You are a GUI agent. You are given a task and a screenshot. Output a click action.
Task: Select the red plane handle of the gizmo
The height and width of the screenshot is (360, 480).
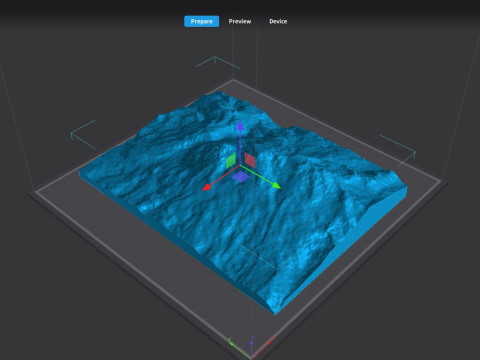click(x=250, y=160)
